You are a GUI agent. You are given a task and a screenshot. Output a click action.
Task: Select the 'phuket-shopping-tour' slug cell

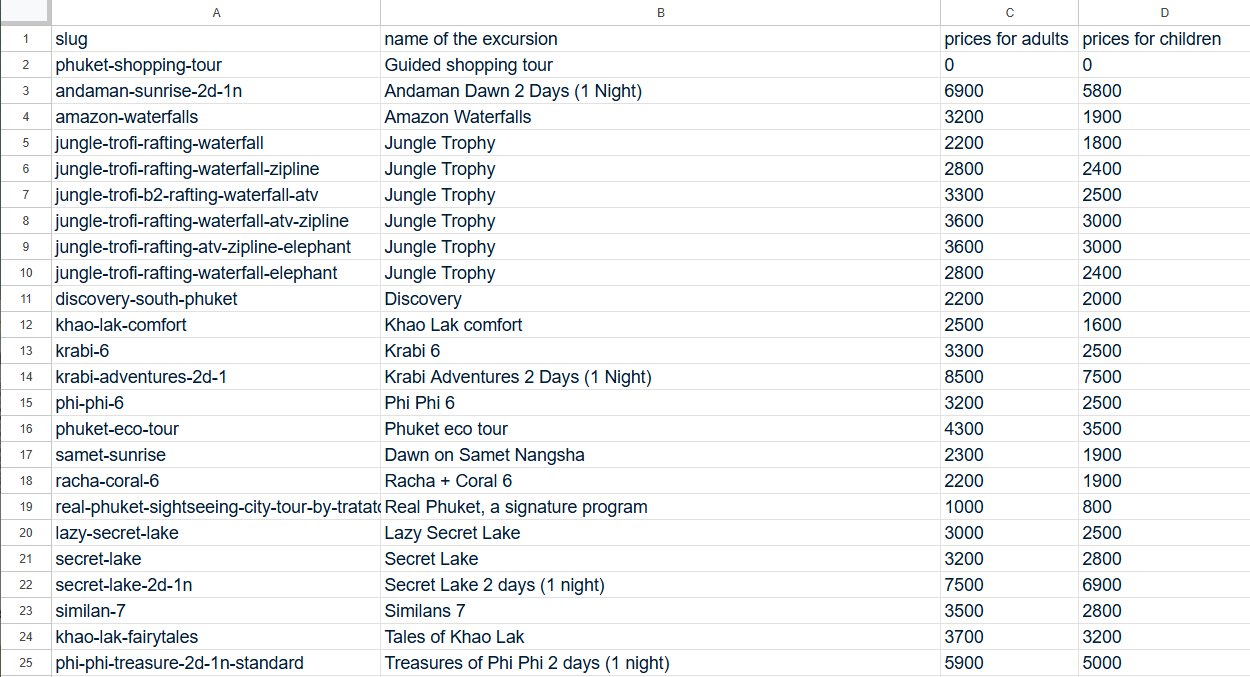click(x=216, y=65)
